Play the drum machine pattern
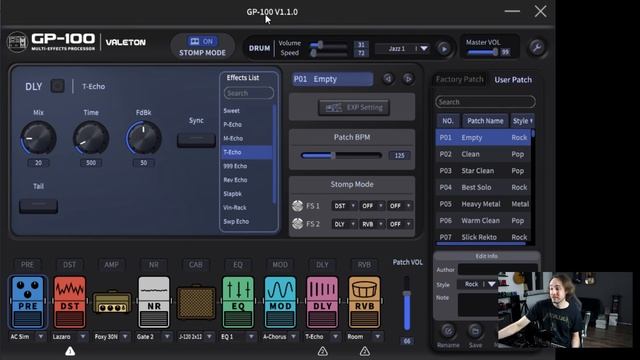Image resolution: width=640 pixels, height=360 pixels. 444,49
